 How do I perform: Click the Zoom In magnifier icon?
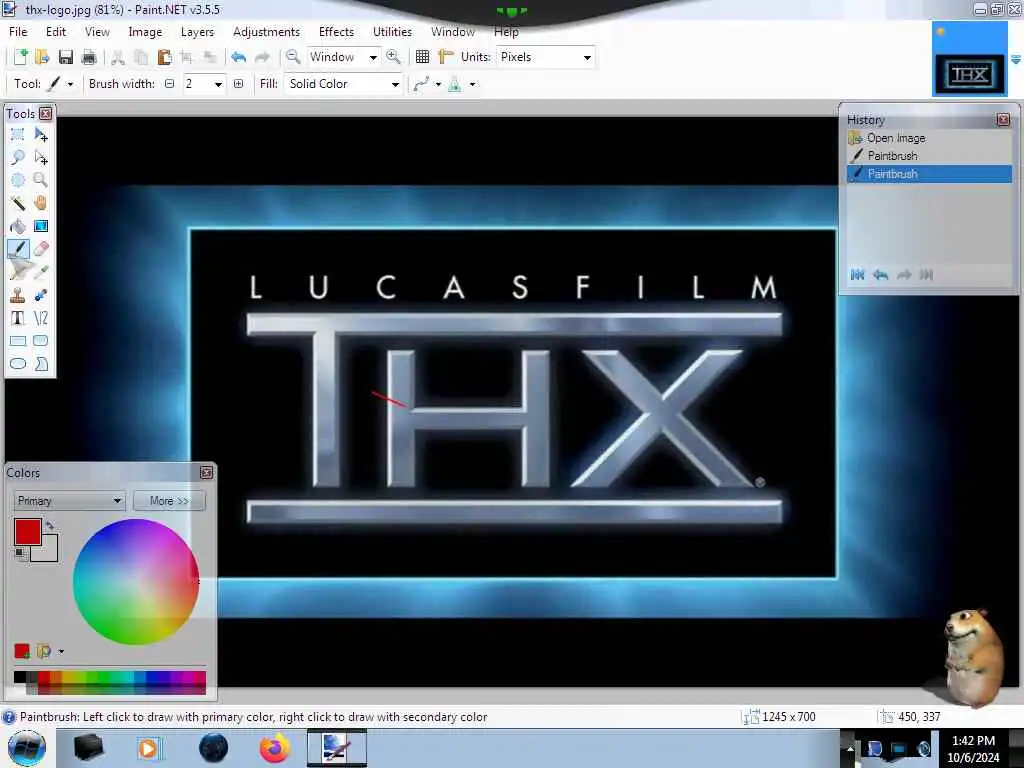click(x=393, y=57)
